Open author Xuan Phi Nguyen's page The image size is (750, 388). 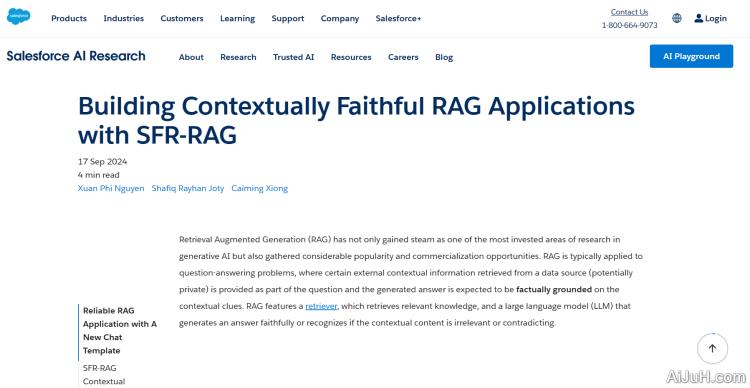click(x=111, y=188)
